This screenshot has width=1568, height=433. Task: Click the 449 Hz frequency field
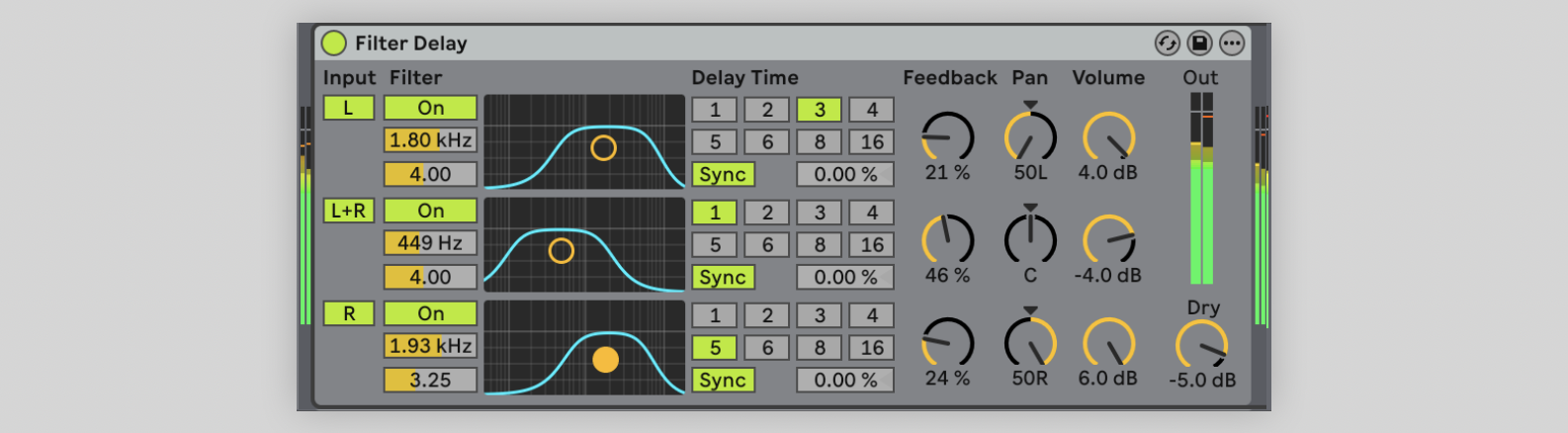point(430,243)
